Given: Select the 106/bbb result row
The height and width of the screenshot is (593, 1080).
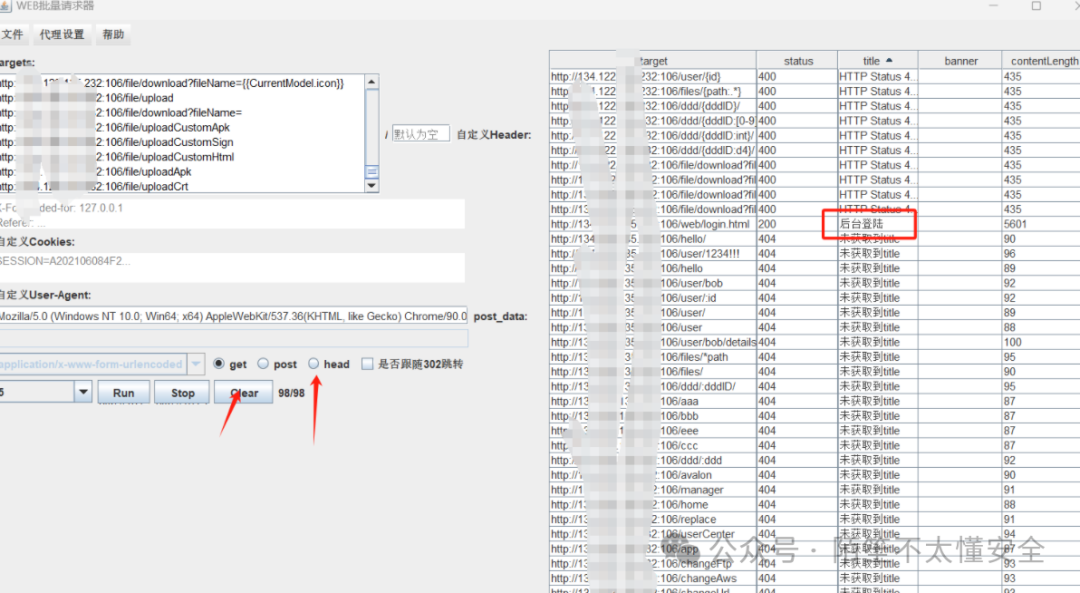Looking at the screenshot, I should [814, 416].
